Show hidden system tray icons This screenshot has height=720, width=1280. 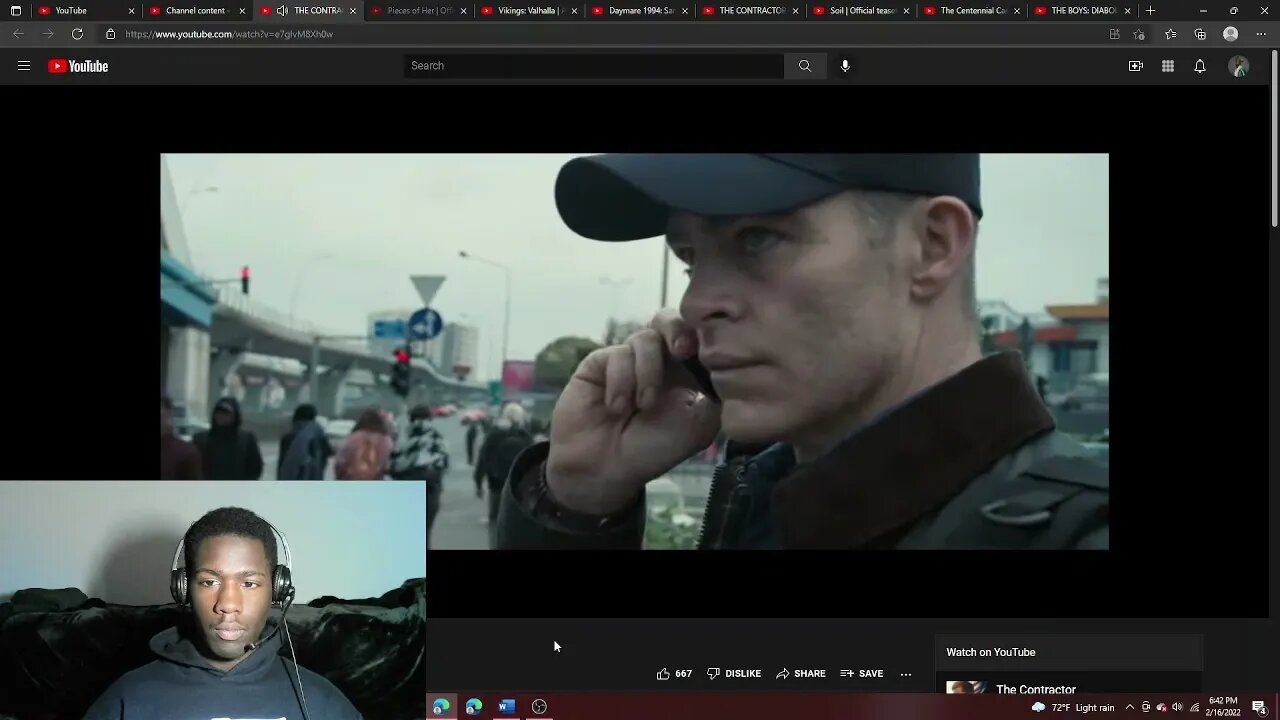[x=1129, y=707]
